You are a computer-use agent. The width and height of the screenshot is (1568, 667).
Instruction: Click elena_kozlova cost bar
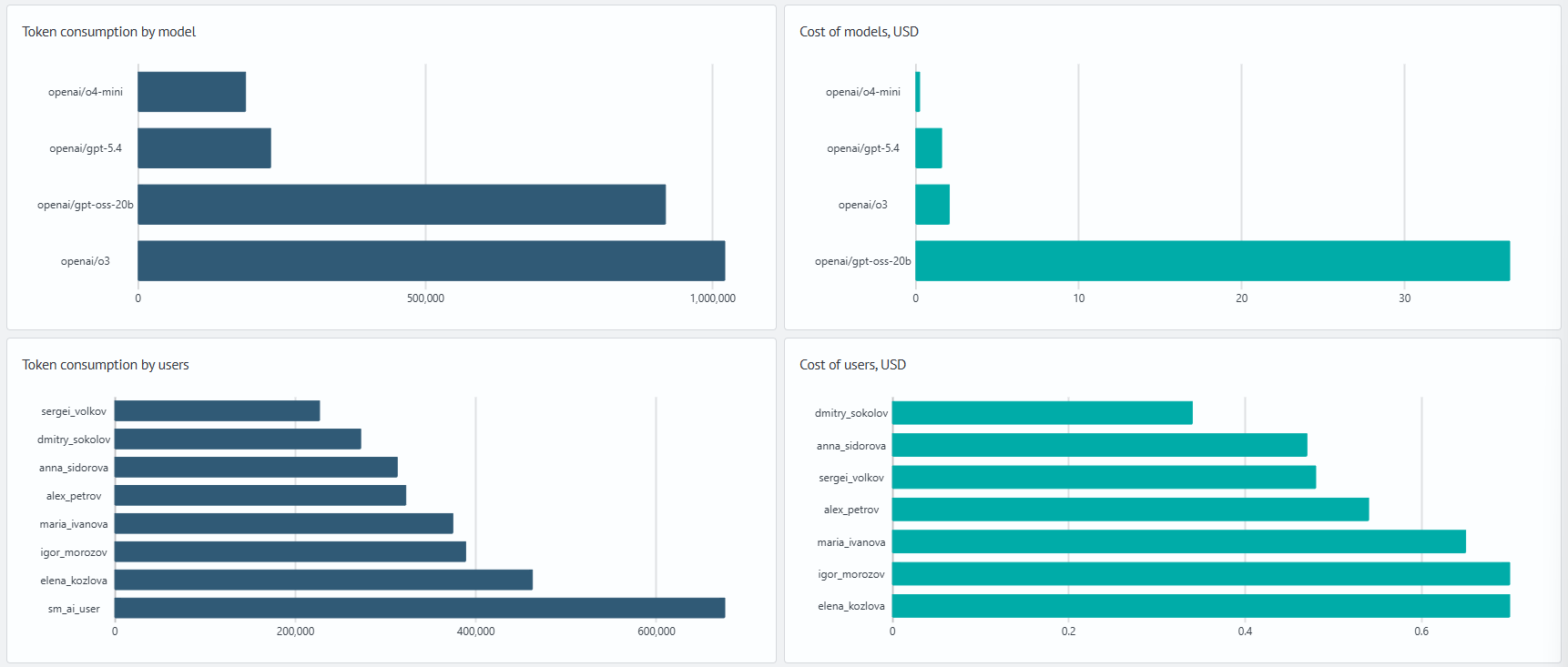(1201, 606)
